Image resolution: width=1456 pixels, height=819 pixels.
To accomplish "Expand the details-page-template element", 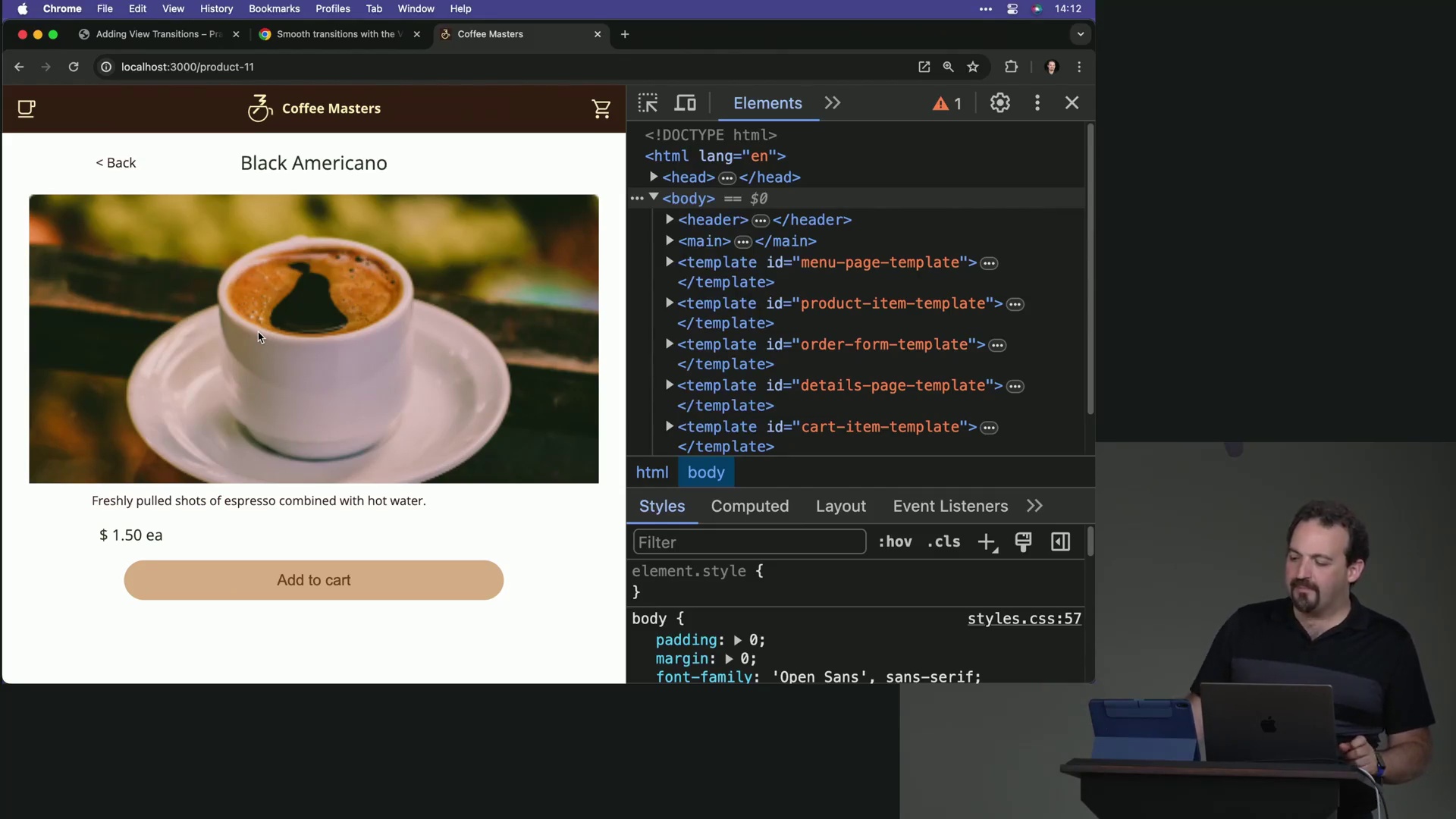I will coord(670,385).
